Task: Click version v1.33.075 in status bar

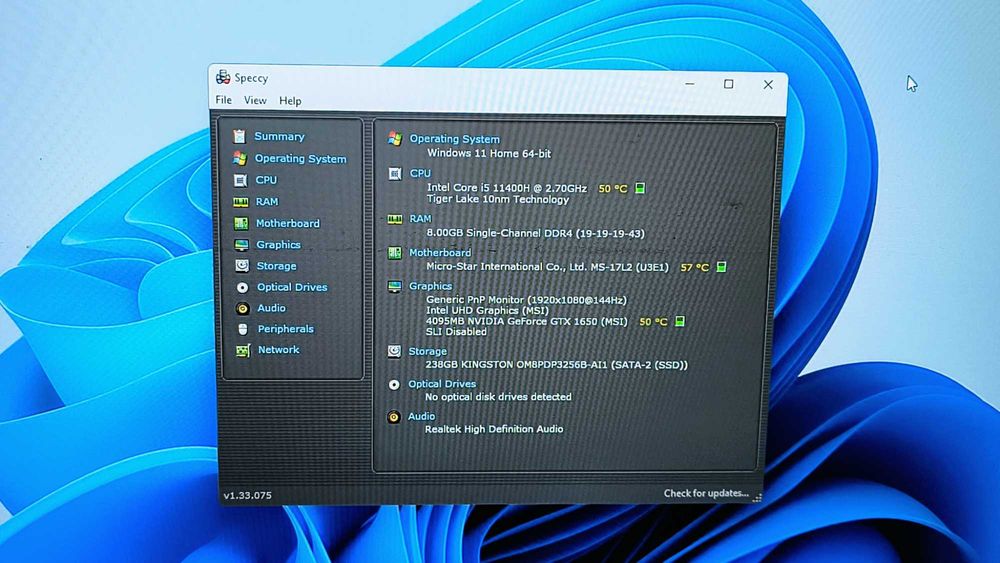Action: 247,495
